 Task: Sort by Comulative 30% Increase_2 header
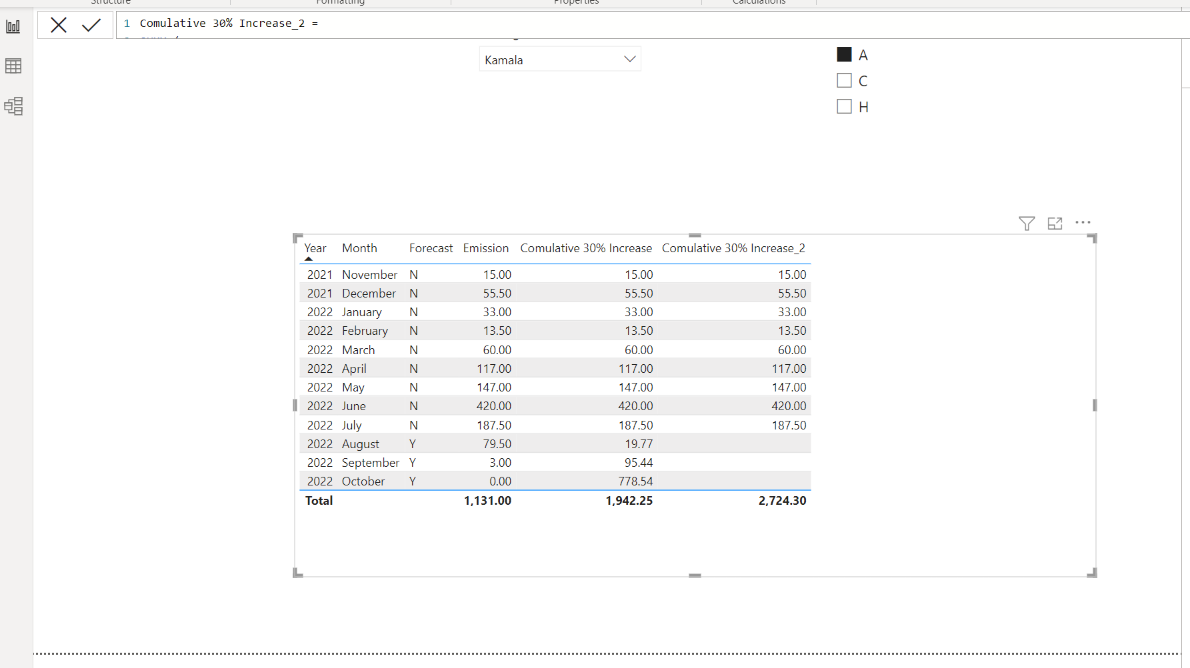(733, 248)
